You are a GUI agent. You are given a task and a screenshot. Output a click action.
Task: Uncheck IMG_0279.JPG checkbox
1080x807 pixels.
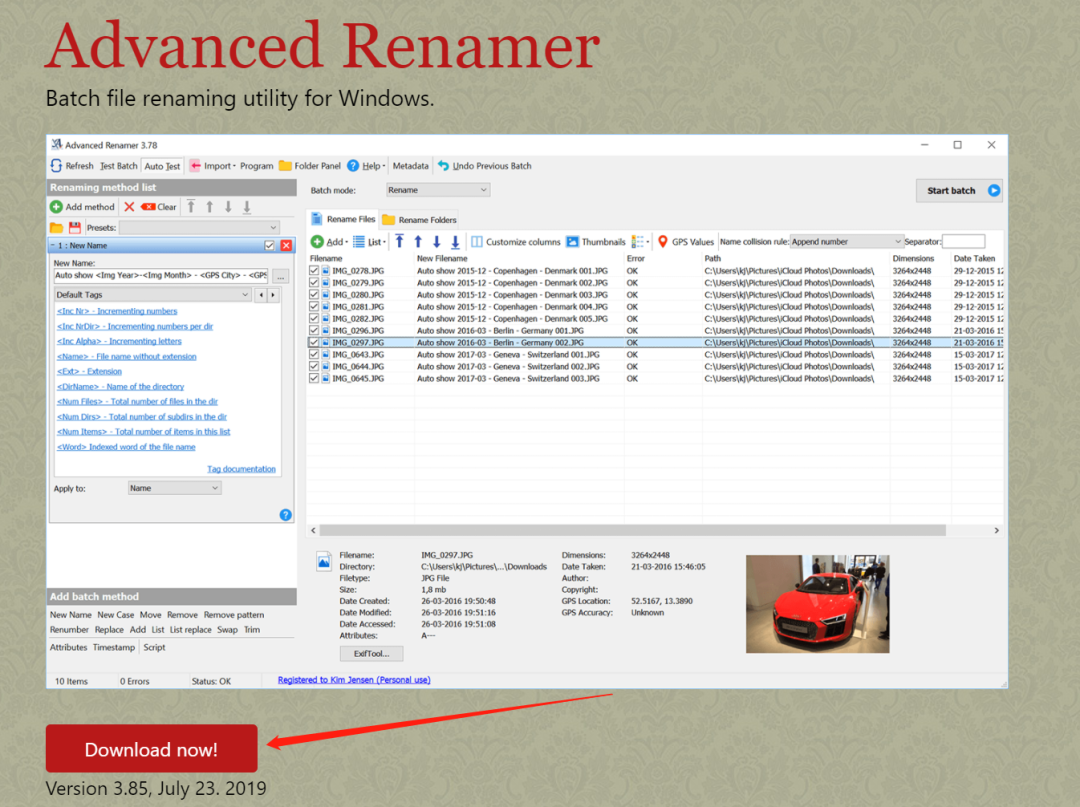(314, 282)
